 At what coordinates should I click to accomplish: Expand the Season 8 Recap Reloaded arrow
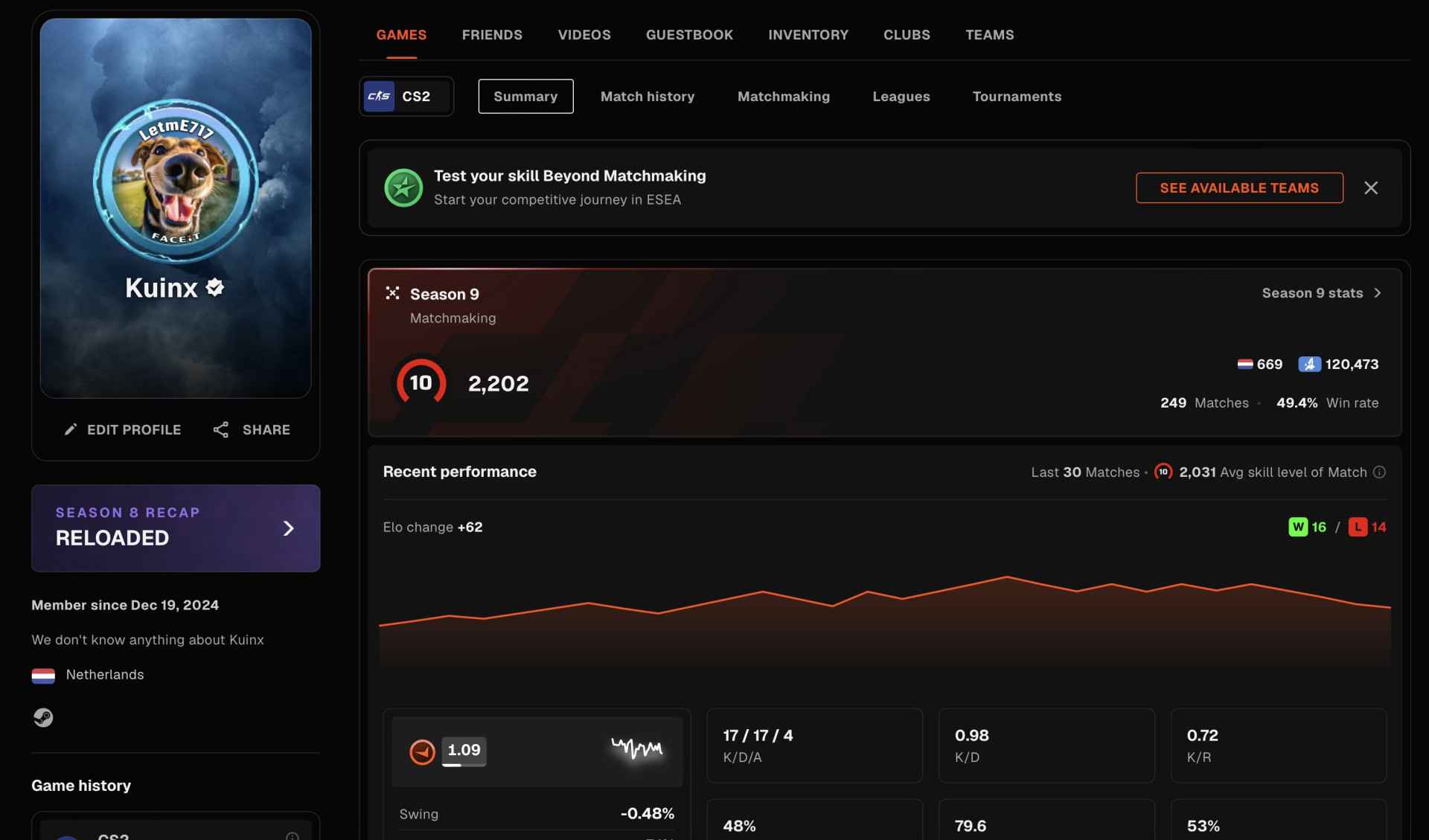pos(289,528)
